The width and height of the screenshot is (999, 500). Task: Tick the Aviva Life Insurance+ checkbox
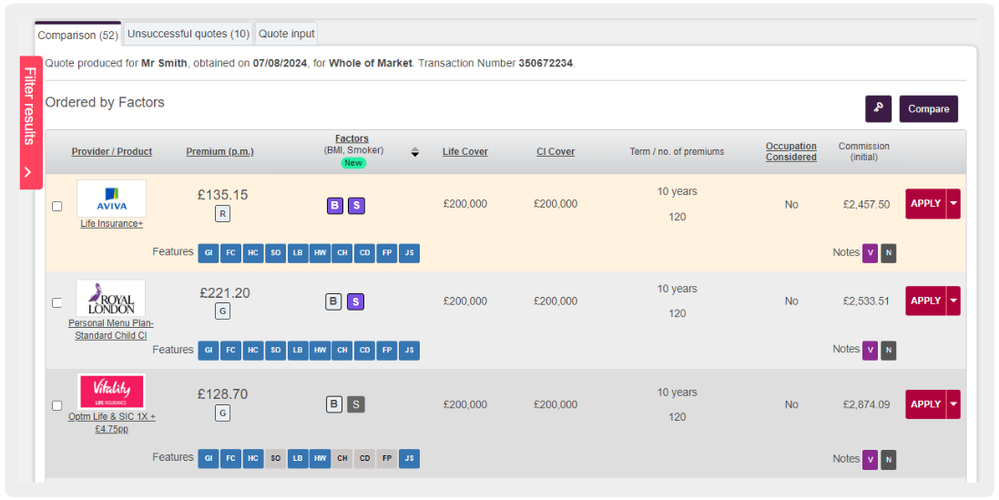coord(57,206)
